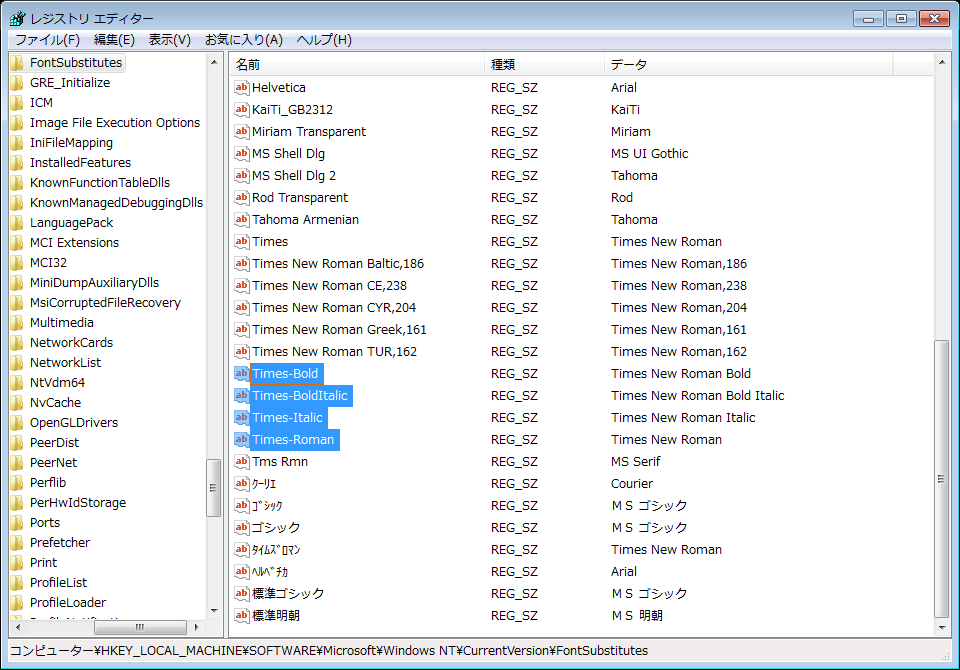The image size is (960, 670).
Task: Select the Times-Italic value name
Action: [288, 418]
